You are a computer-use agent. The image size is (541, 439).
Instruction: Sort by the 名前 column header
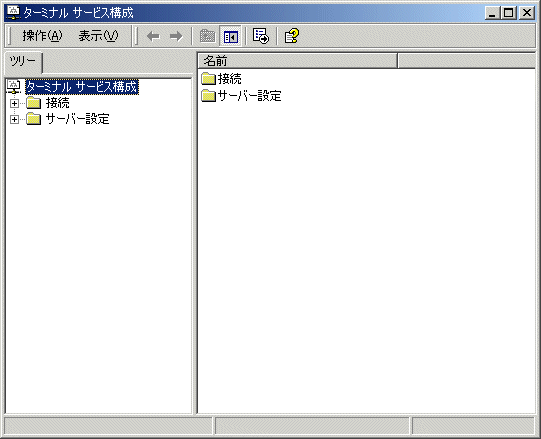(298, 61)
